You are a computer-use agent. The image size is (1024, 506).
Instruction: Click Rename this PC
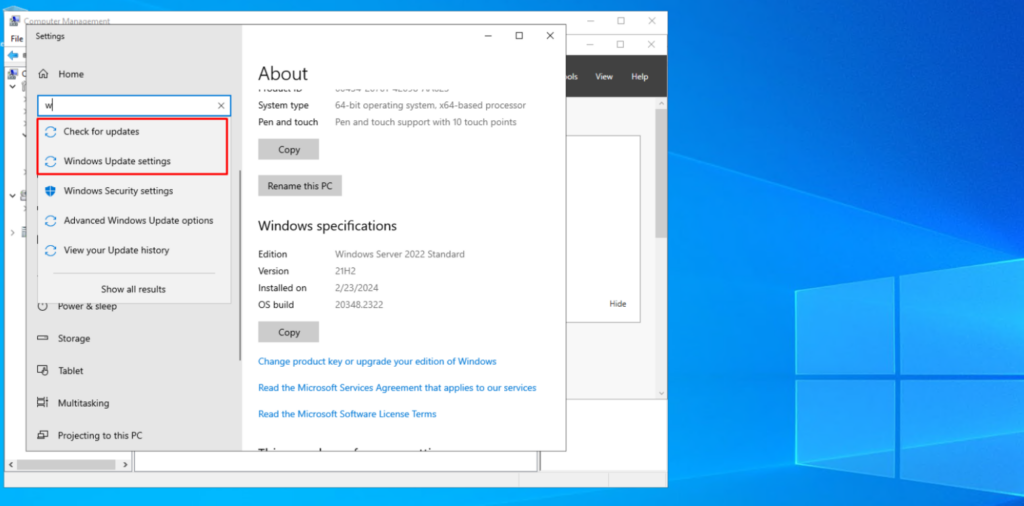click(300, 186)
